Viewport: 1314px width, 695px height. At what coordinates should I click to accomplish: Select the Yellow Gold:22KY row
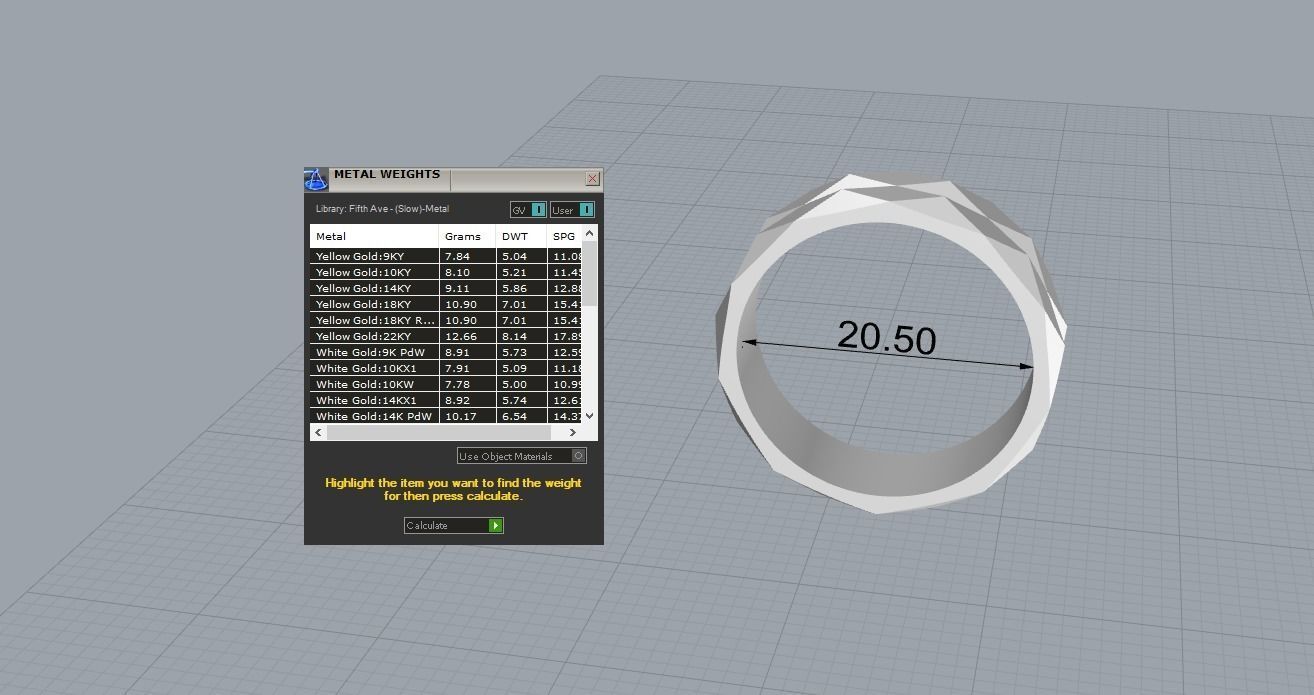[445, 336]
